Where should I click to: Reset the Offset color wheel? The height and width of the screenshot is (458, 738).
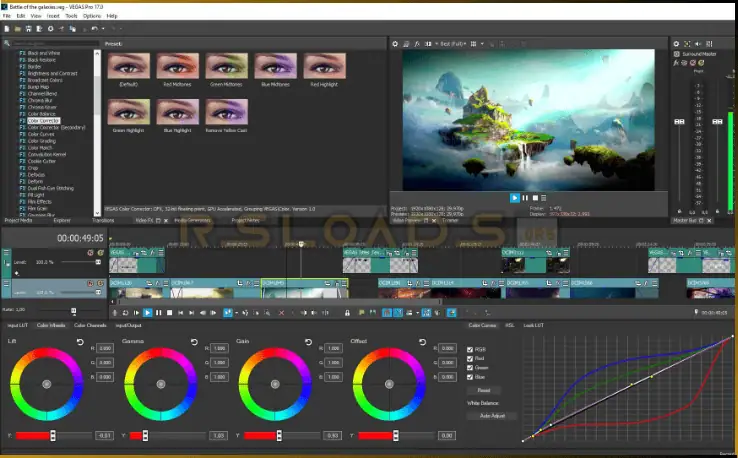tap(422, 342)
